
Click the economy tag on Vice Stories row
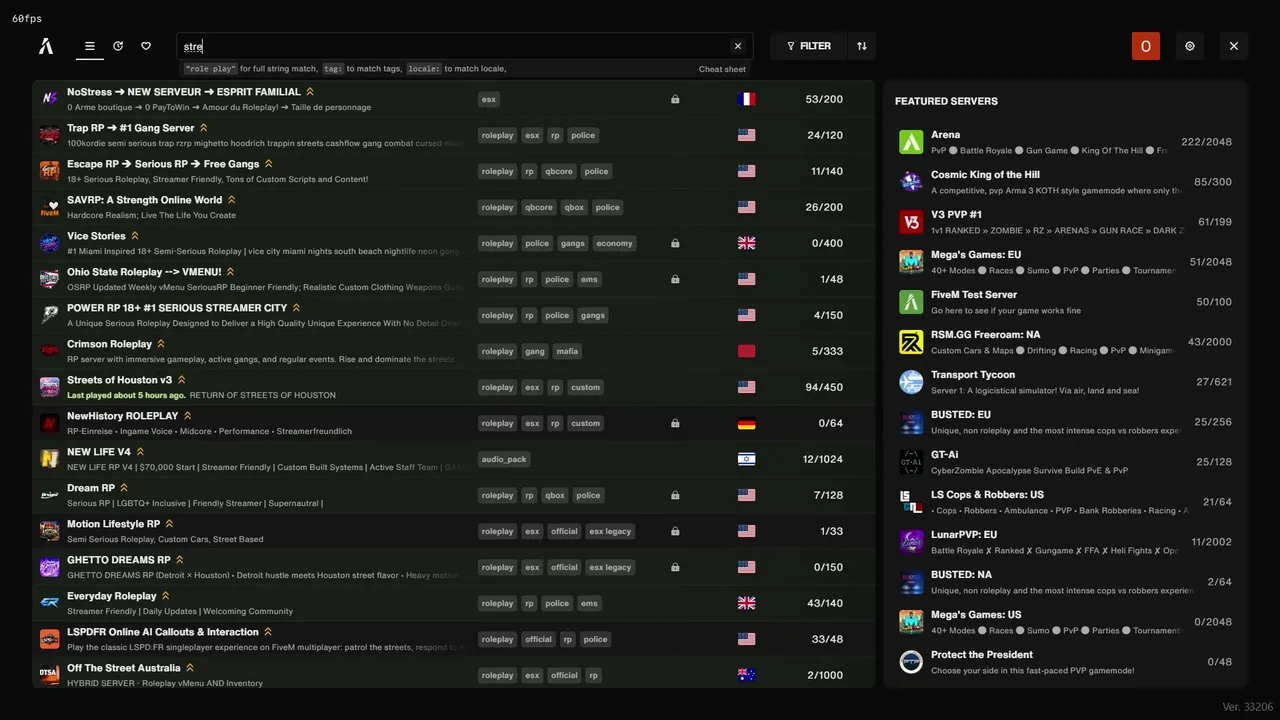(x=614, y=243)
